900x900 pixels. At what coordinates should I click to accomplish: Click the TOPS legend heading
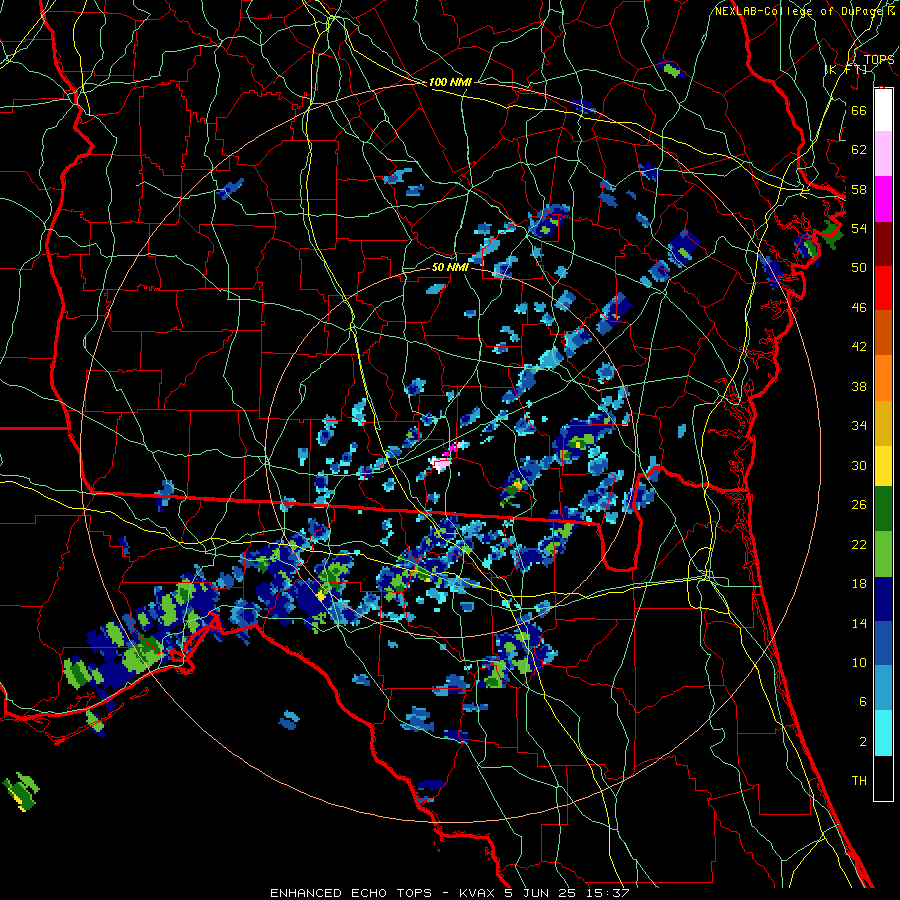click(879, 59)
